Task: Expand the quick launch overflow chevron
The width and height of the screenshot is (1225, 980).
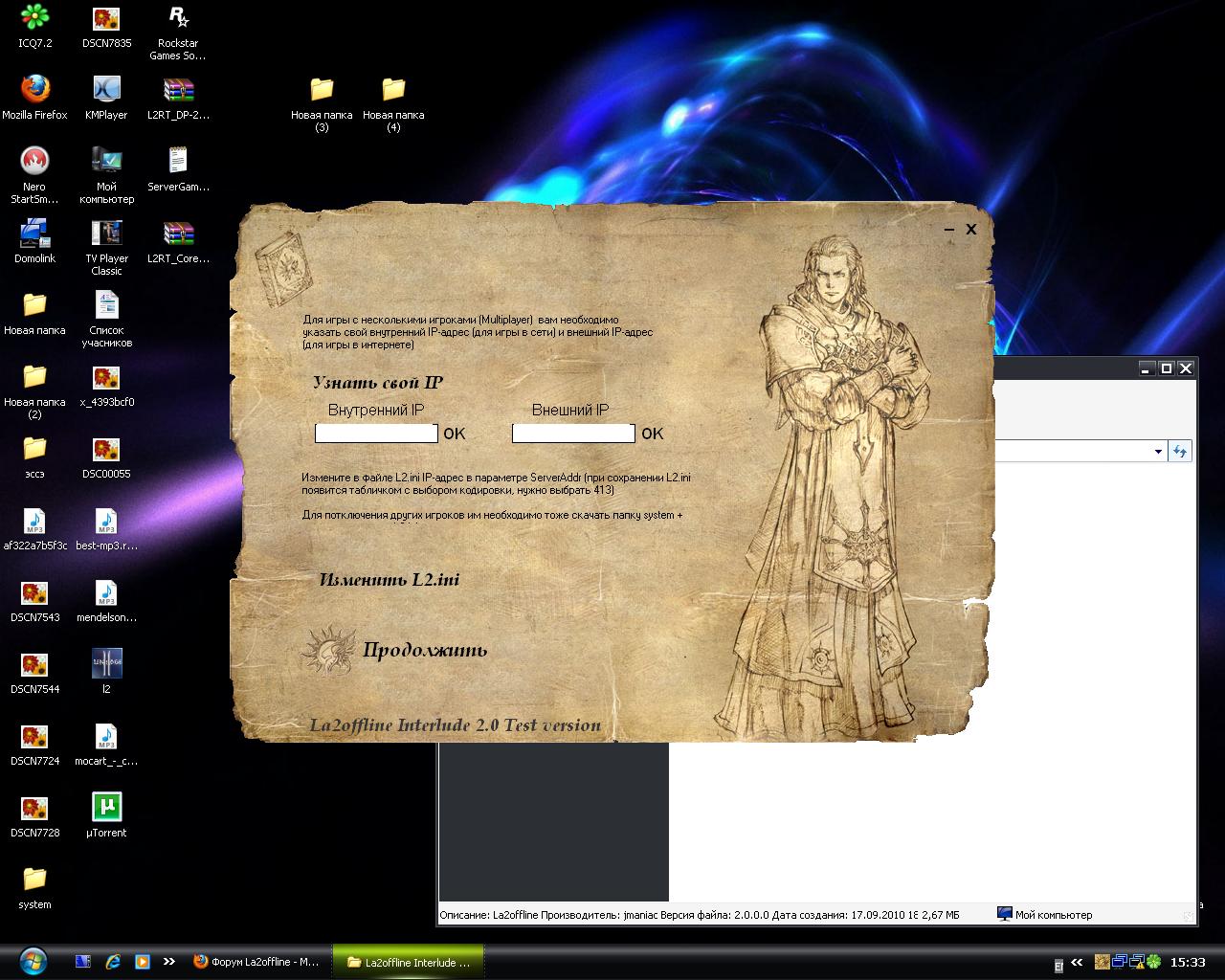Action: (x=169, y=962)
